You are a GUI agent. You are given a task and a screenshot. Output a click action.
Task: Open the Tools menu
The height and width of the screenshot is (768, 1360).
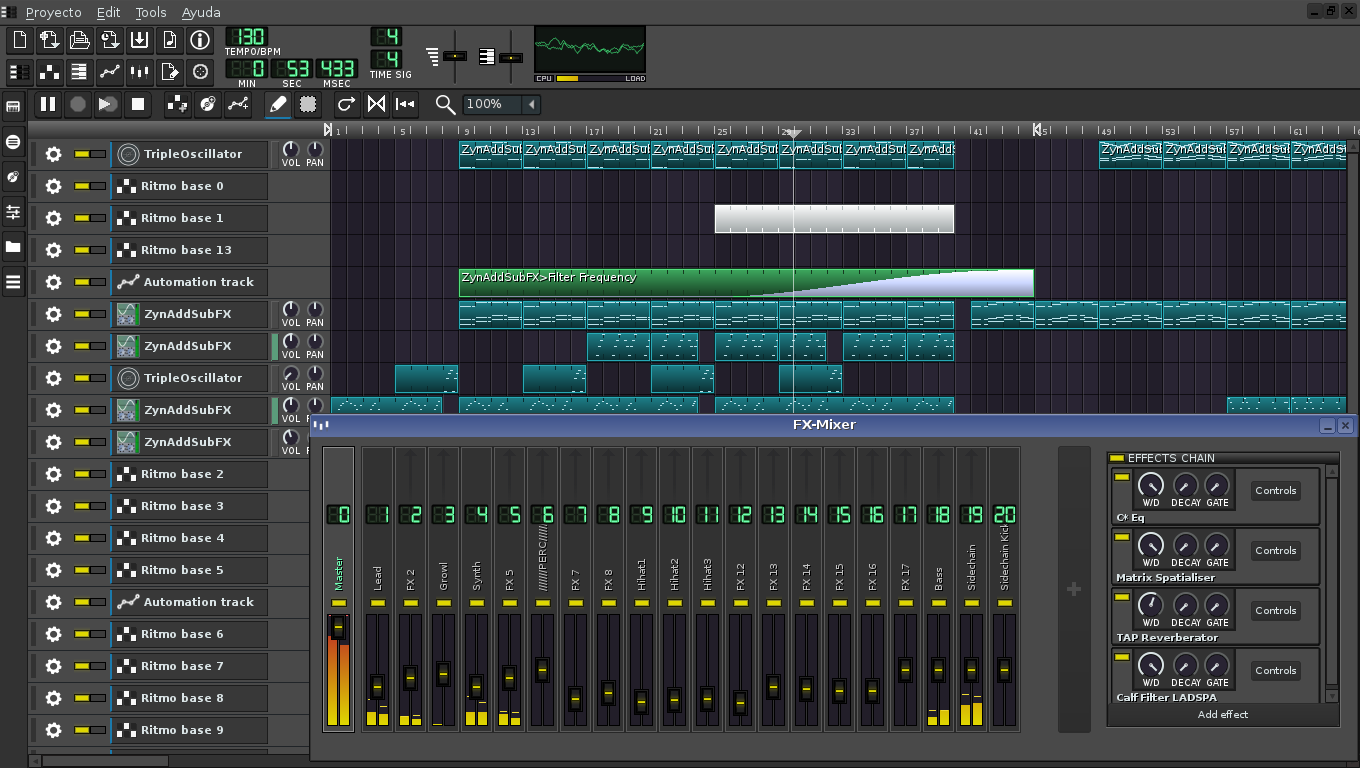[151, 12]
